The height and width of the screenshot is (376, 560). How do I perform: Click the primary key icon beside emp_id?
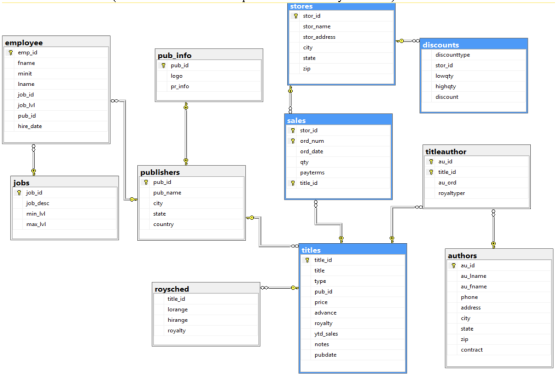[11, 52]
